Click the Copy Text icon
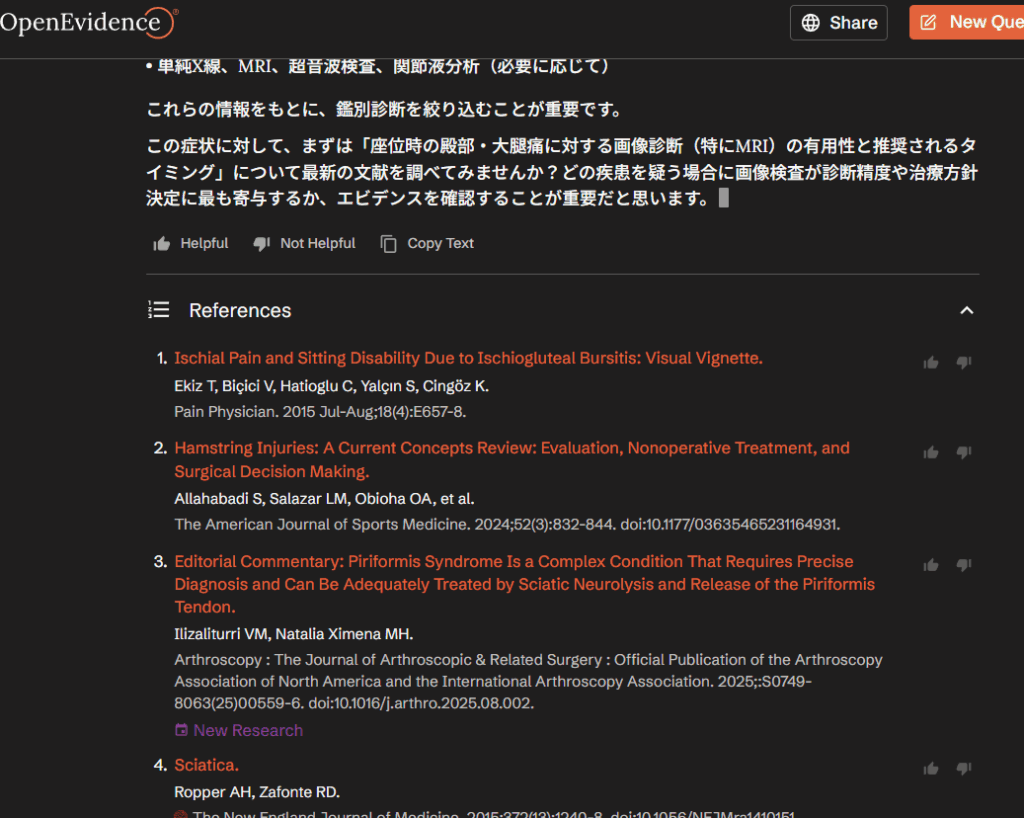 pos(389,244)
